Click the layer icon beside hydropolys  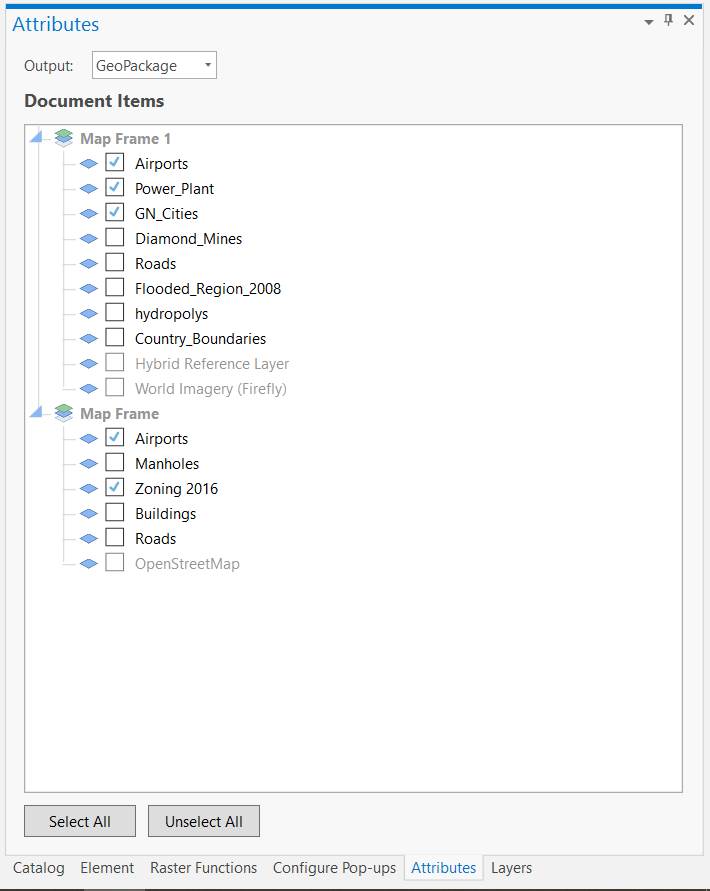[x=89, y=314]
